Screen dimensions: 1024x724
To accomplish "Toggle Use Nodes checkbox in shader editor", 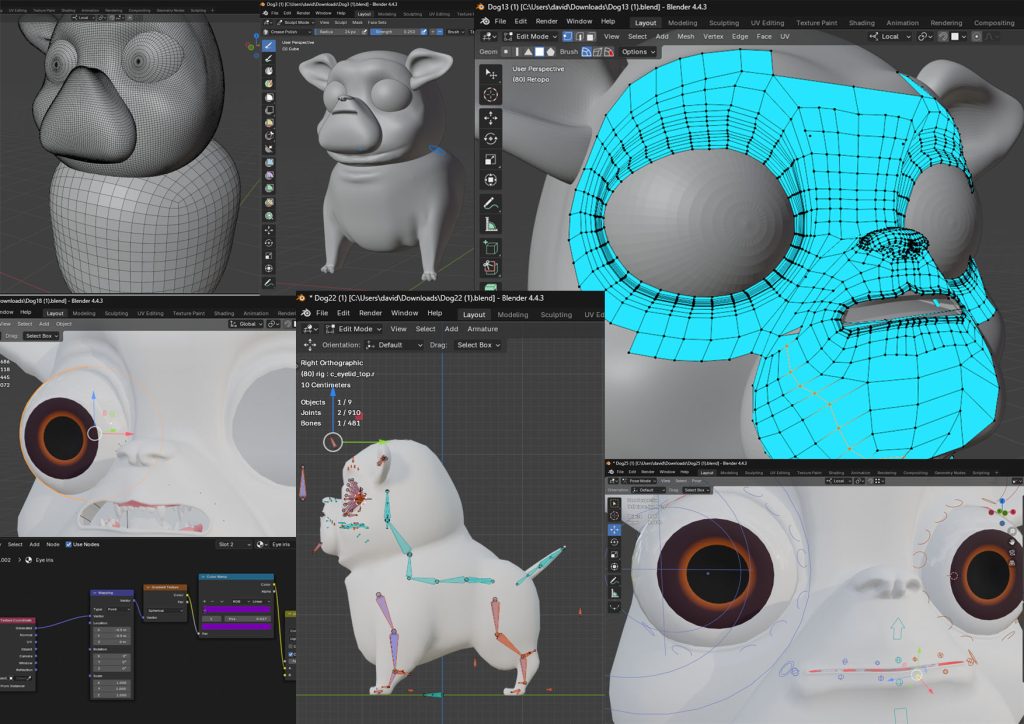I will [x=69, y=544].
